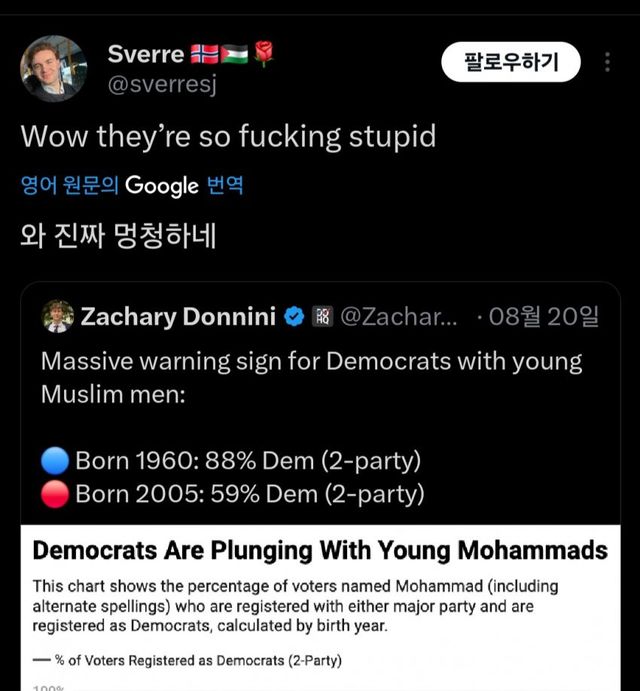This screenshot has height=691, width=640.
Task: Open the @sverresj handle link
Action: point(162,84)
